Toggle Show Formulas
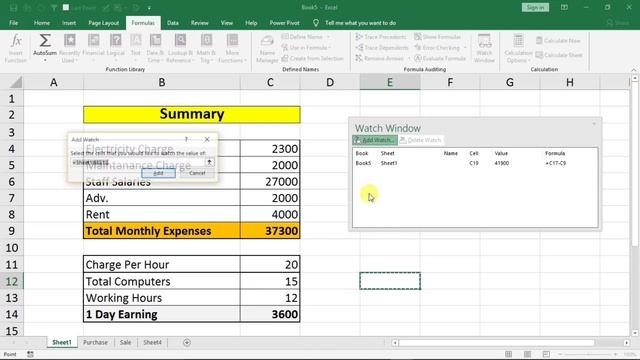The image size is (640, 360). tap(438, 37)
